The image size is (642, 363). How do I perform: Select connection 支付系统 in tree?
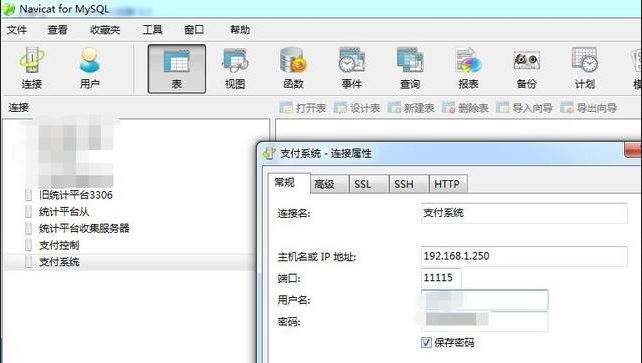(x=59, y=262)
